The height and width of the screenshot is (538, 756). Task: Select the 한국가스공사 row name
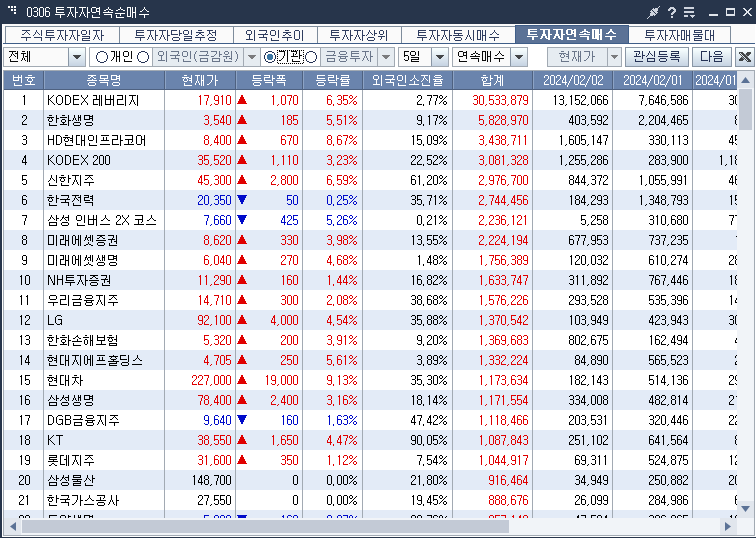coord(82,500)
